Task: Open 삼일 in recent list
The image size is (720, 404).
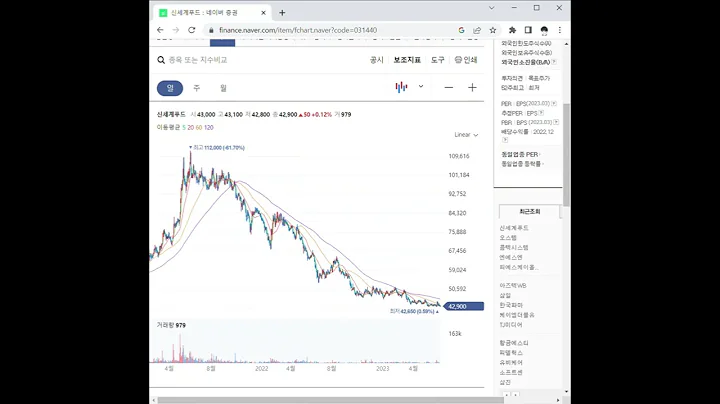Action: tap(505, 296)
